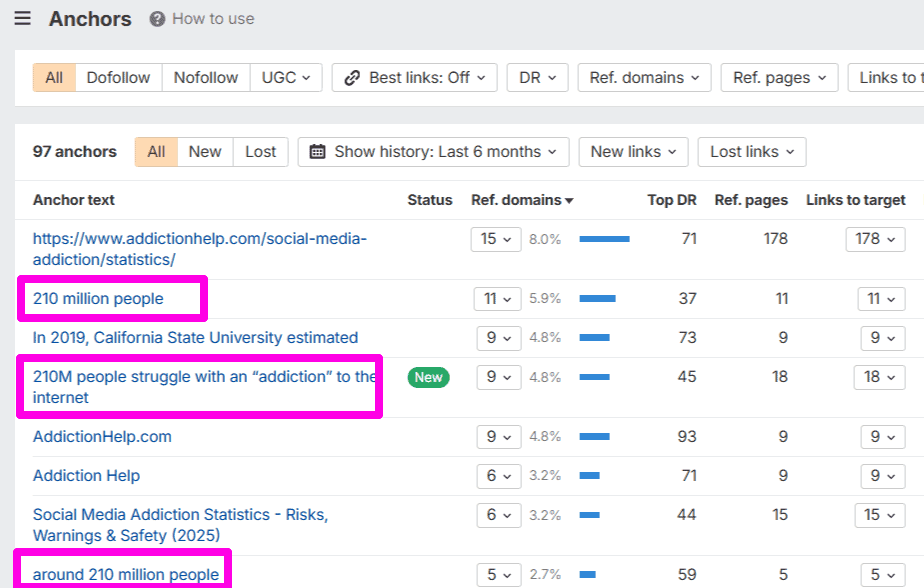924x588 pixels.
Task: Open the Ref. pages filter dropdown
Action: (778, 77)
